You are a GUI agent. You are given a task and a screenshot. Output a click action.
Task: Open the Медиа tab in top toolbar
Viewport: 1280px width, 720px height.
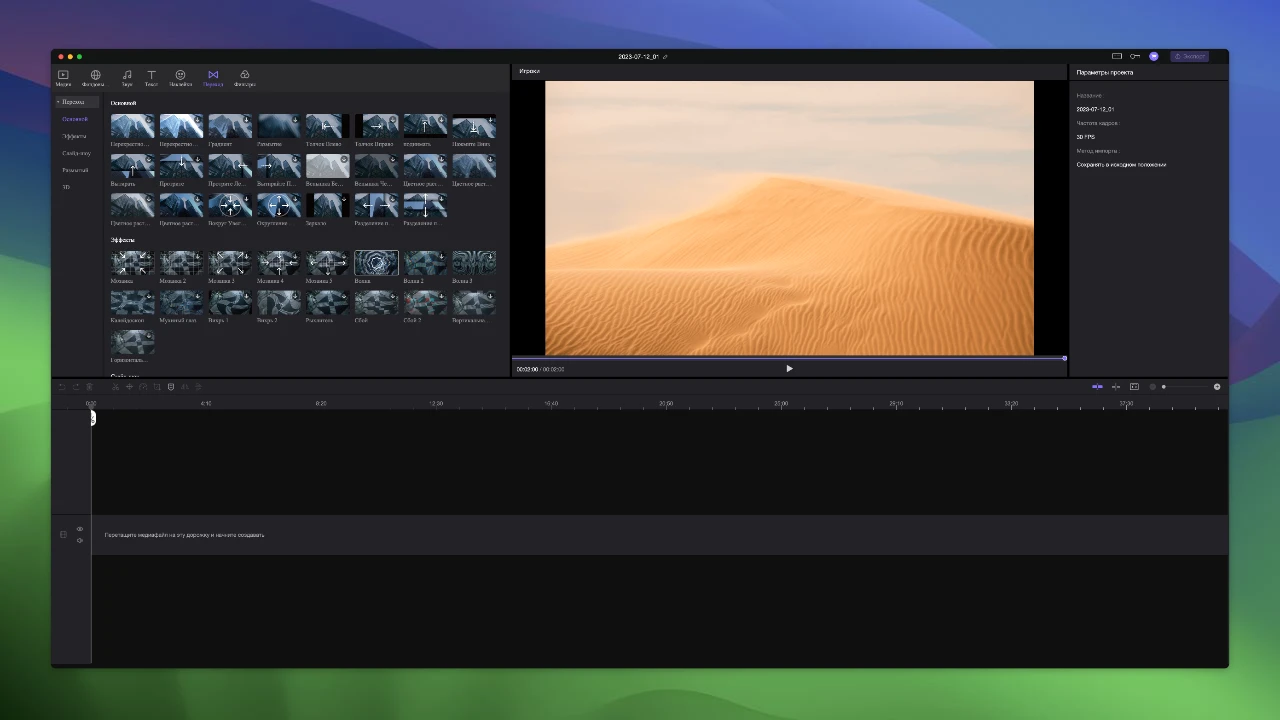63,77
